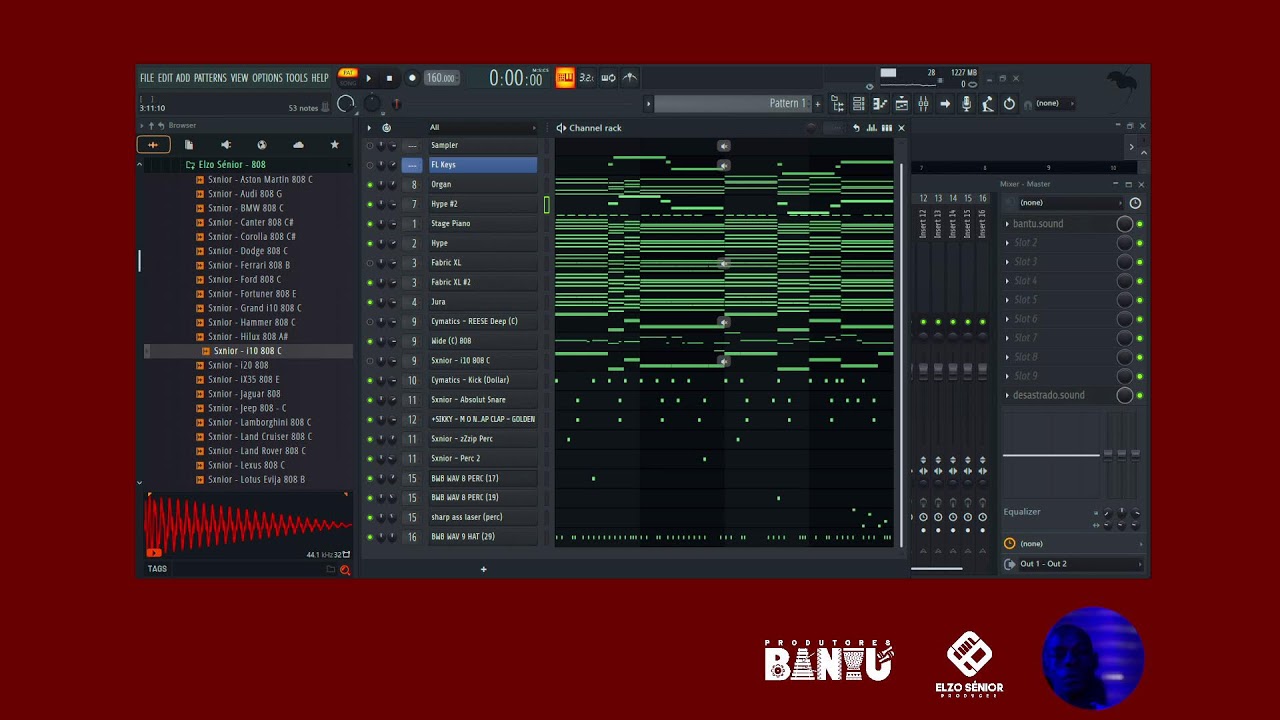Toggle Slot 5 enable light in mixer
The height and width of the screenshot is (720, 1280).
pyautogui.click(x=1139, y=300)
